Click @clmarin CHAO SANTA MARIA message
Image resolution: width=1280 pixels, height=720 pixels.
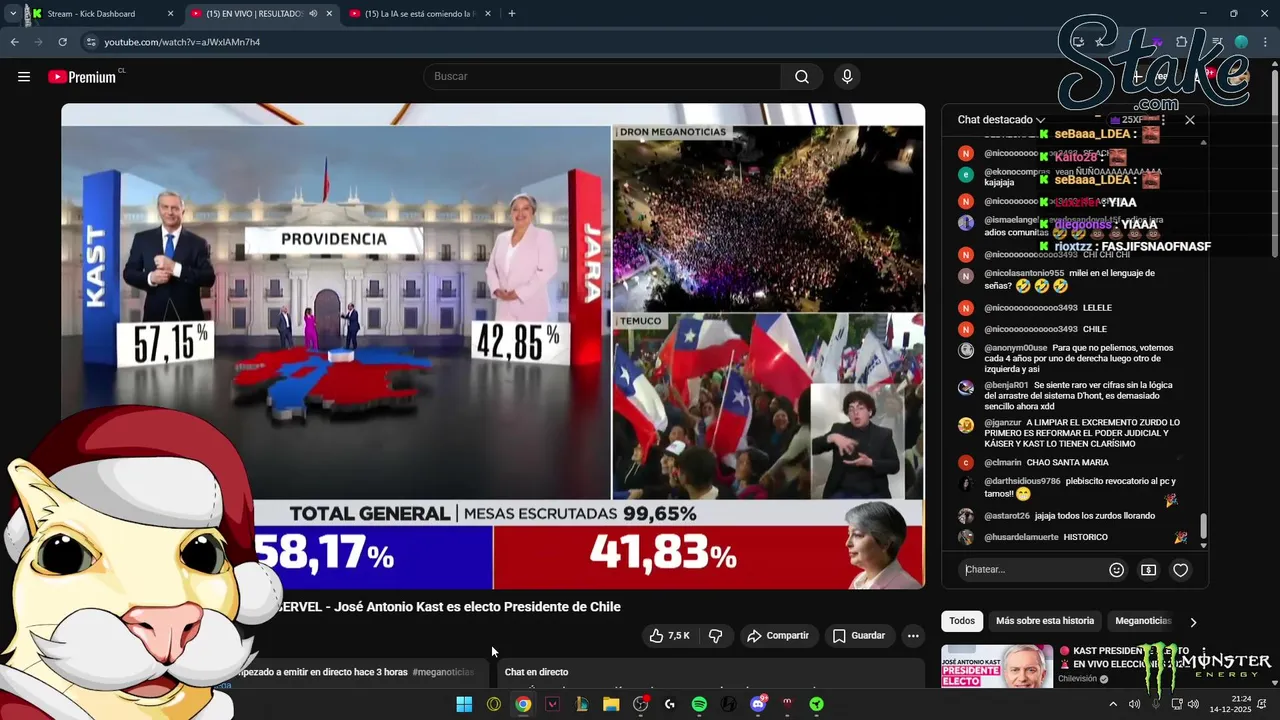(1046, 463)
